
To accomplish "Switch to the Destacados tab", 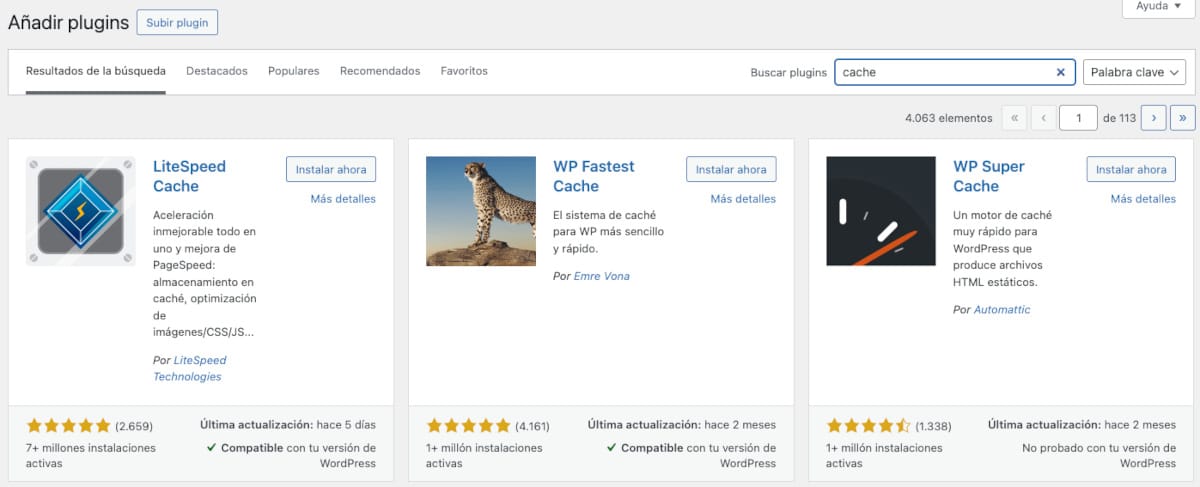I will pos(217,71).
